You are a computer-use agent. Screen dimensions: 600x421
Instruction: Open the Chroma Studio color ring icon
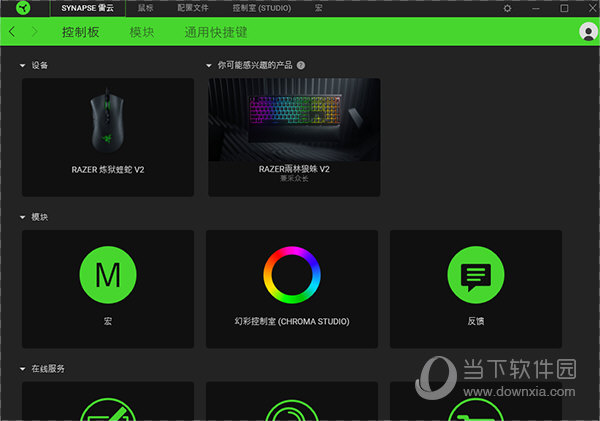pyautogui.click(x=292, y=275)
